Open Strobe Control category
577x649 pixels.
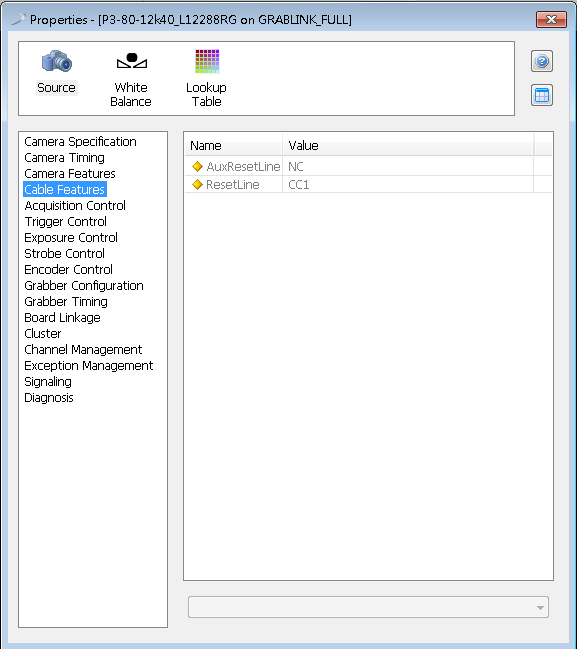click(64, 253)
